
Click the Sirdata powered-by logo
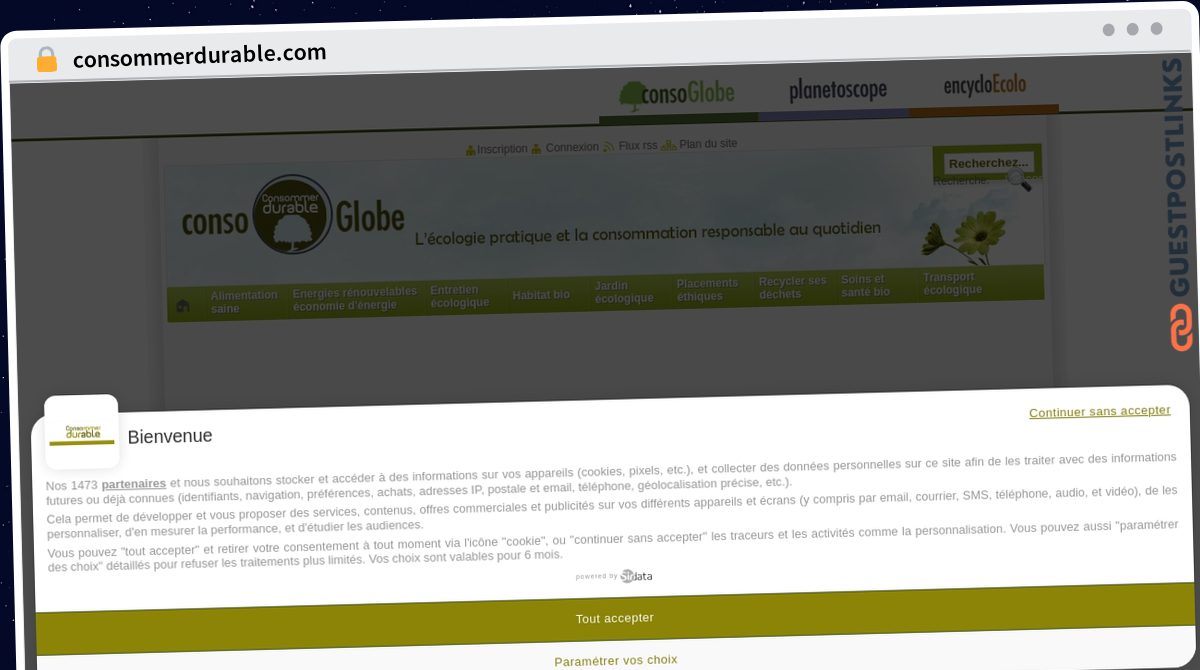point(636,576)
